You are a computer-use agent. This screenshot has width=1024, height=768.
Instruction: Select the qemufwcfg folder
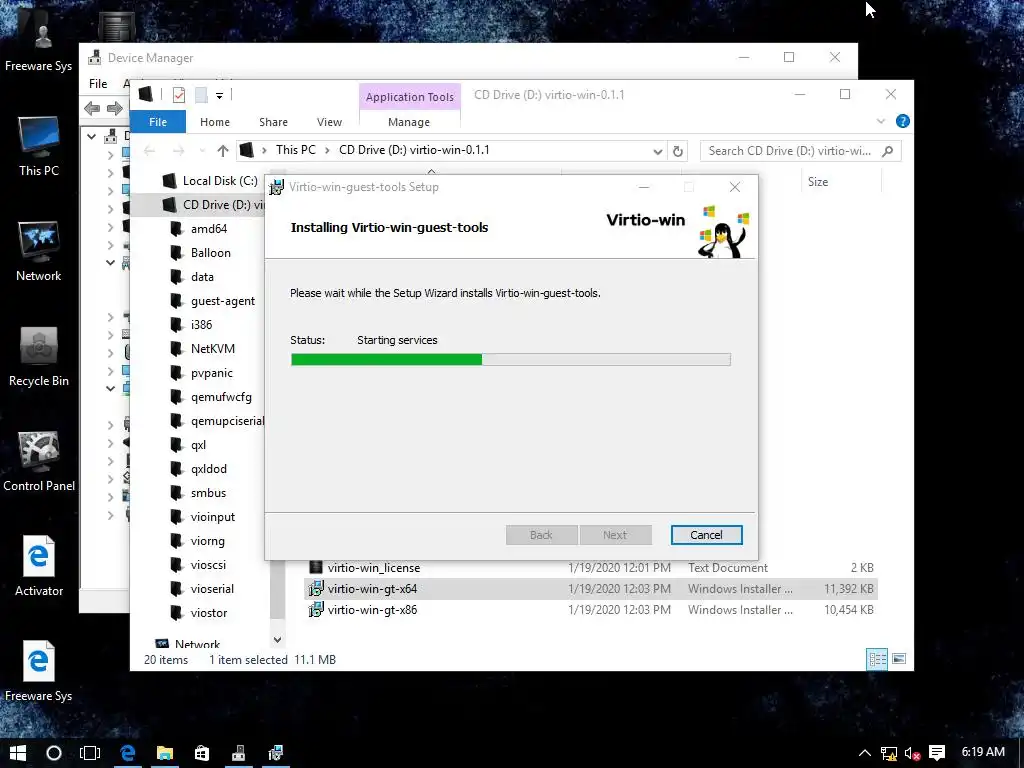point(221,397)
